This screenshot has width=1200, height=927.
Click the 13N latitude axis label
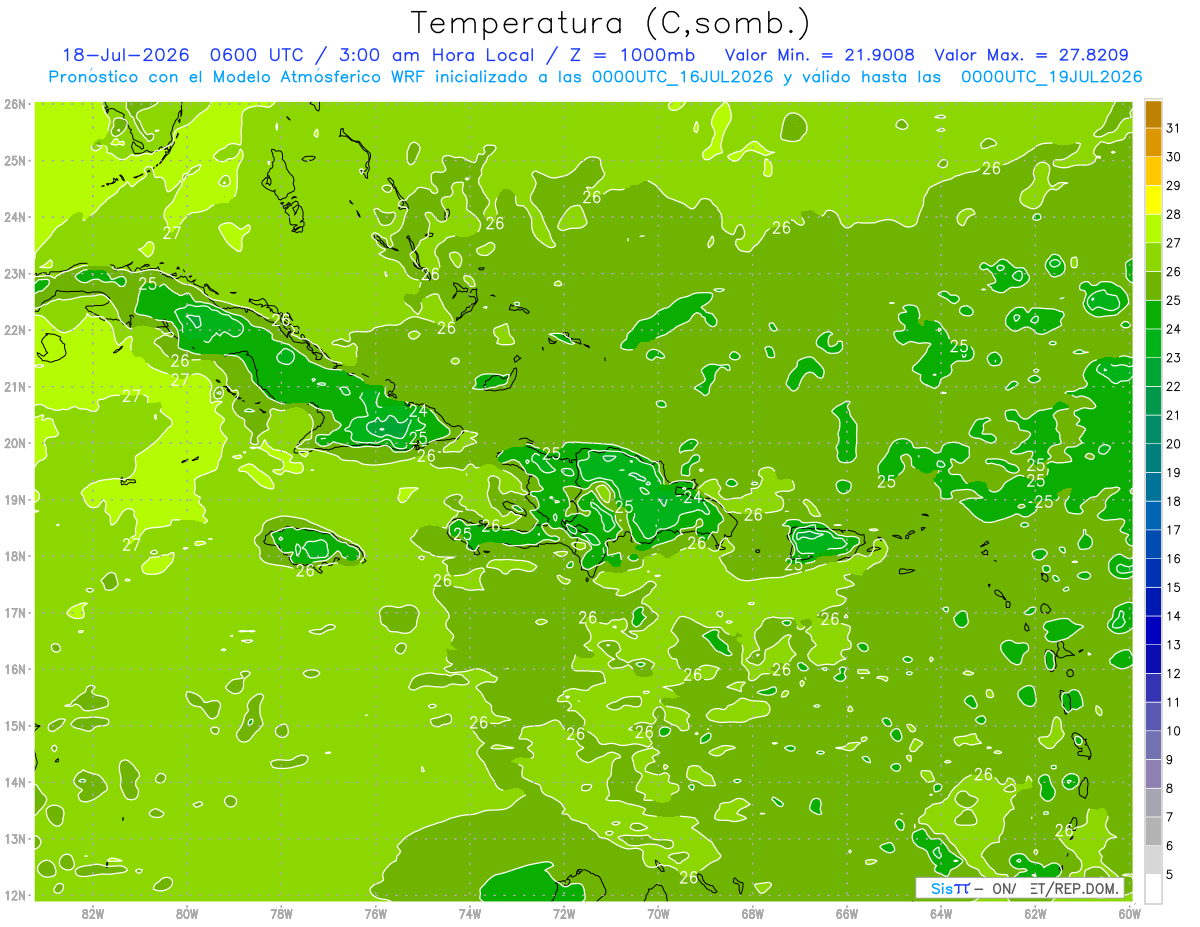click(14, 839)
